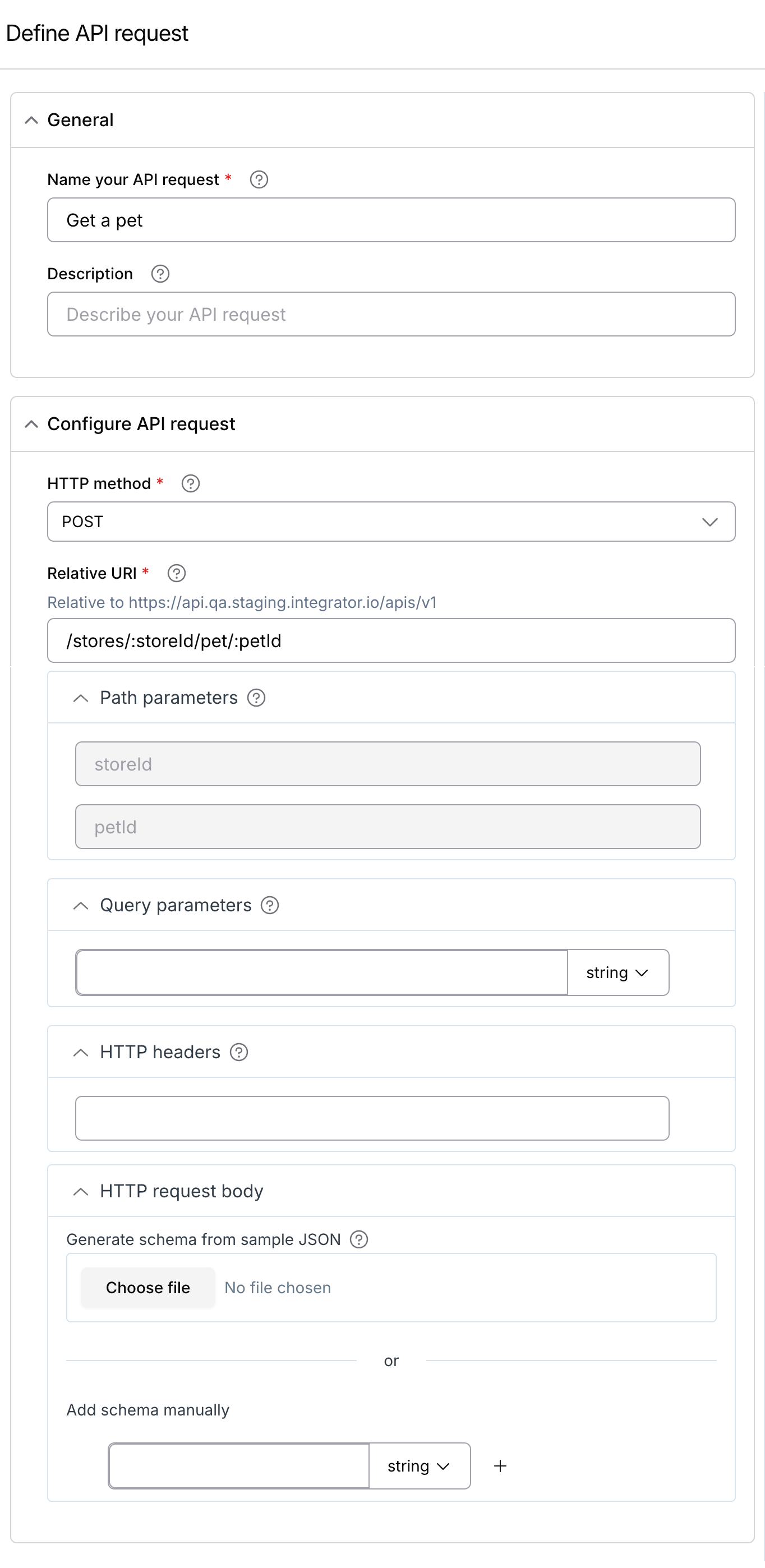Collapse the Configure API request section
Image resolution: width=765 pixels, height=1568 pixels.
31,423
